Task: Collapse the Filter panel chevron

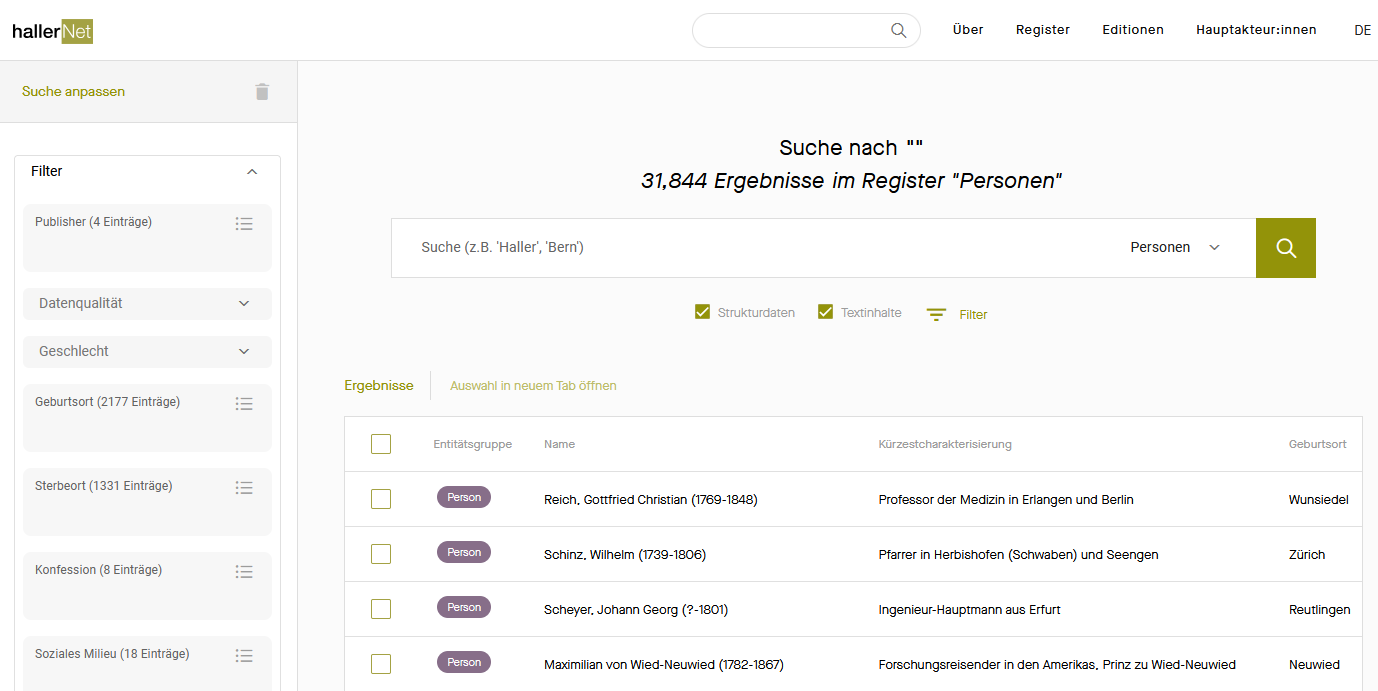Action: tap(252, 172)
